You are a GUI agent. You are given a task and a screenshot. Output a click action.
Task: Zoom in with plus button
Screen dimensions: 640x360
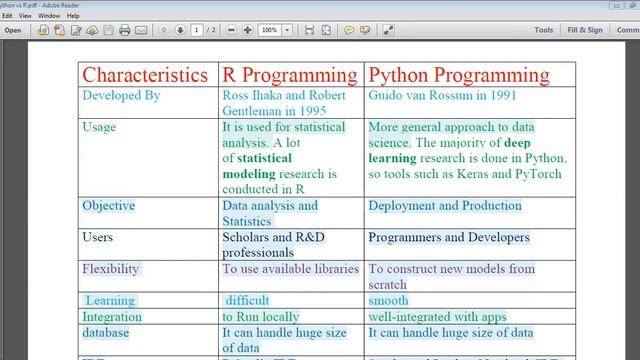click(x=247, y=30)
